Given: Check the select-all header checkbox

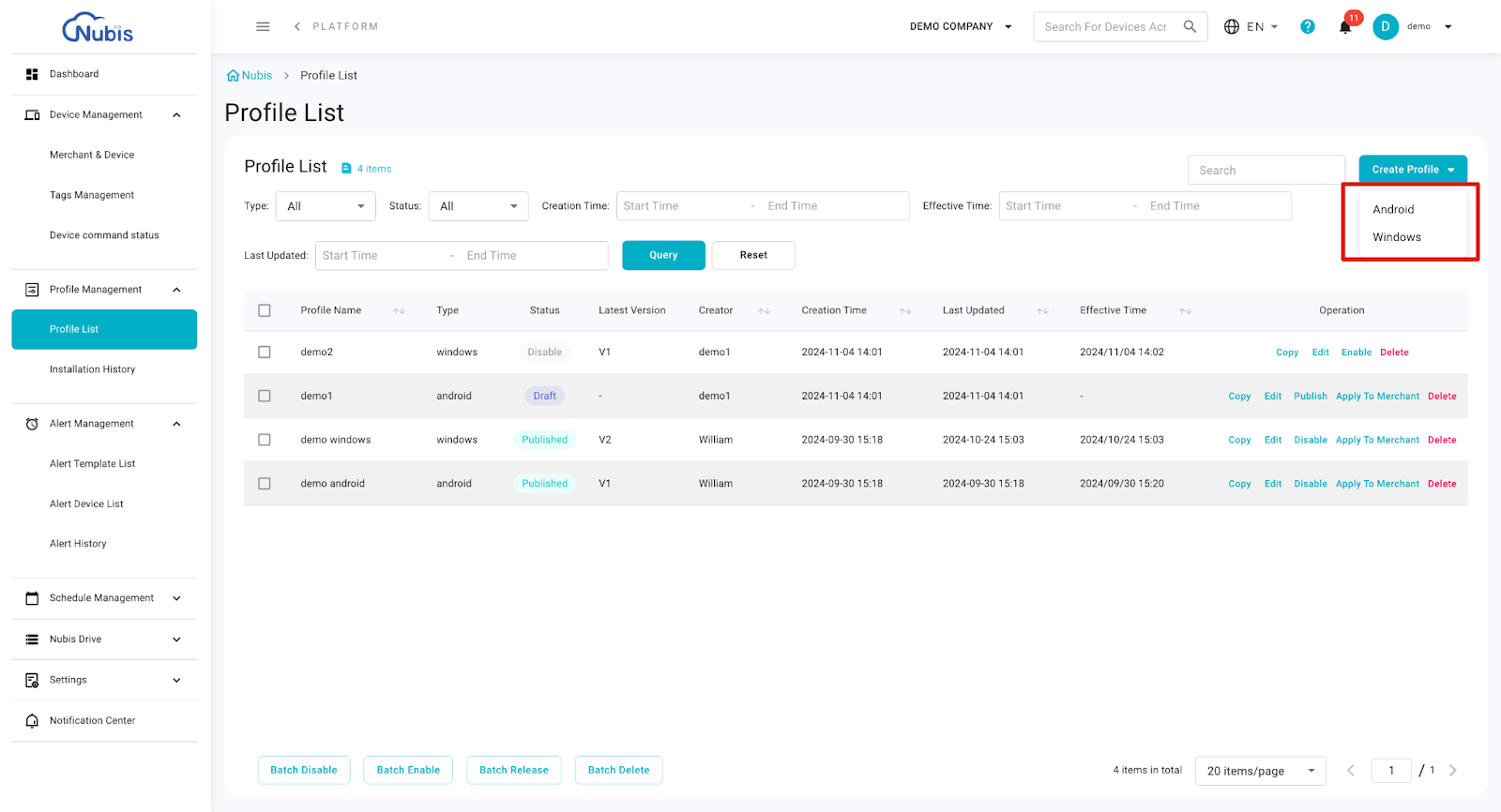Looking at the screenshot, I should point(265,310).
